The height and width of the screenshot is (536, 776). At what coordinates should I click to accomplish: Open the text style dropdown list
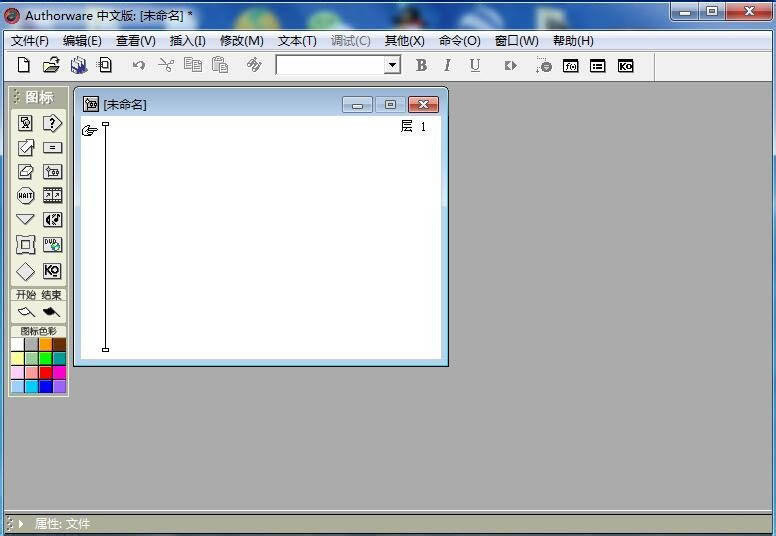click(392, 65)
